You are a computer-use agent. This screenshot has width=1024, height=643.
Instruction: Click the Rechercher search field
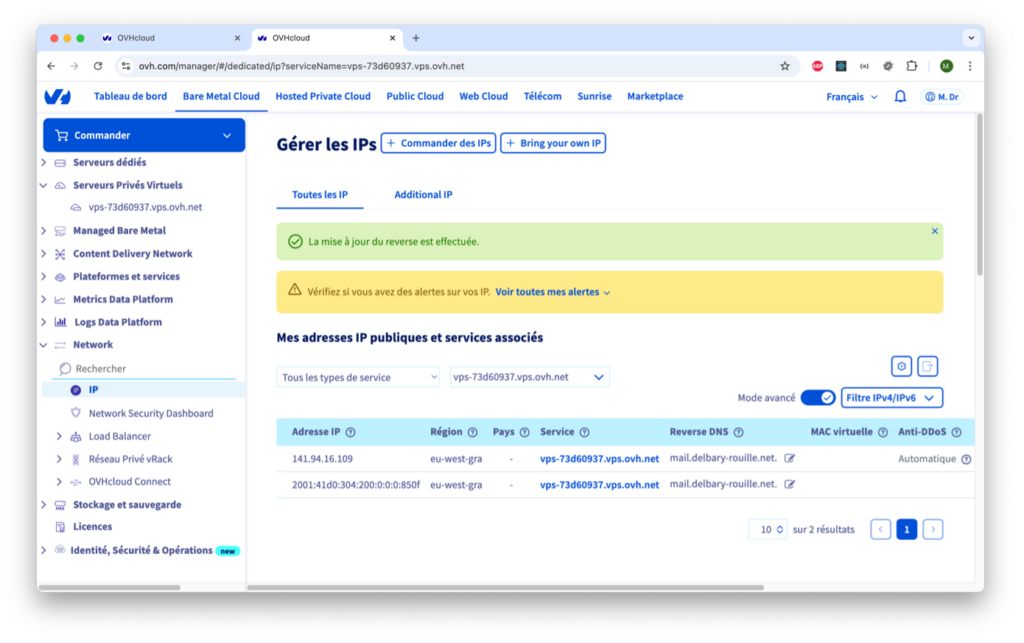coord(145,369)
